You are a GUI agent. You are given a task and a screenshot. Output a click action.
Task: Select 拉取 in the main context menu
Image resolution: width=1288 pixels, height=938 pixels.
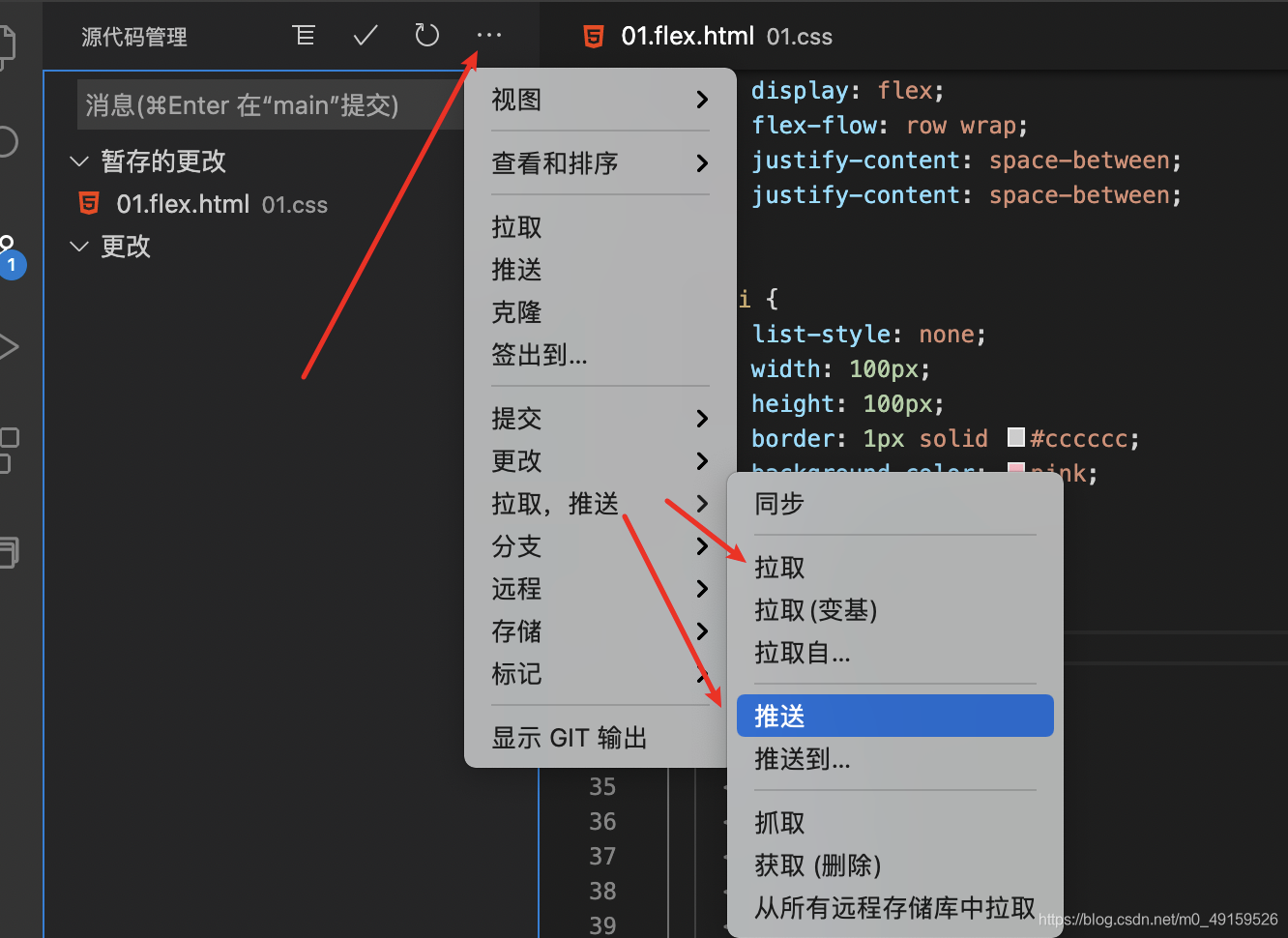[600, 227]
